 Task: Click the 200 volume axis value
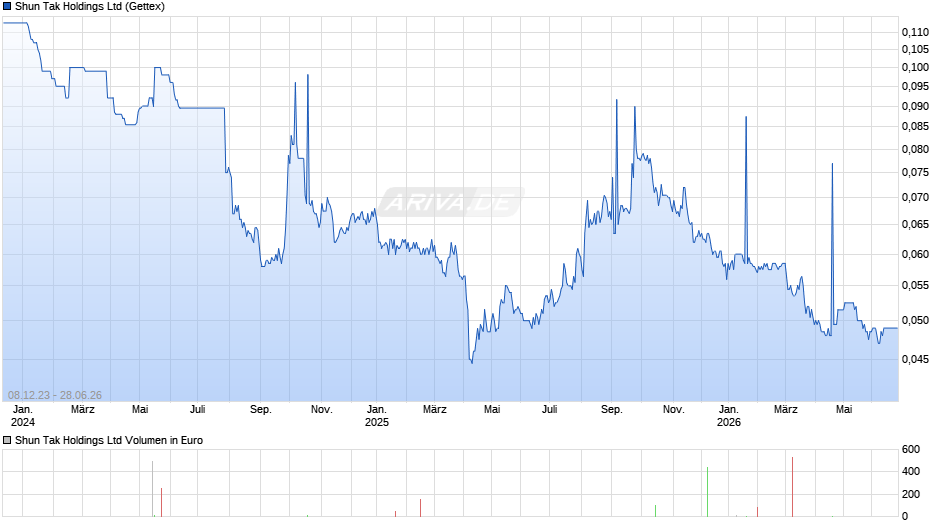coord(911,494)
